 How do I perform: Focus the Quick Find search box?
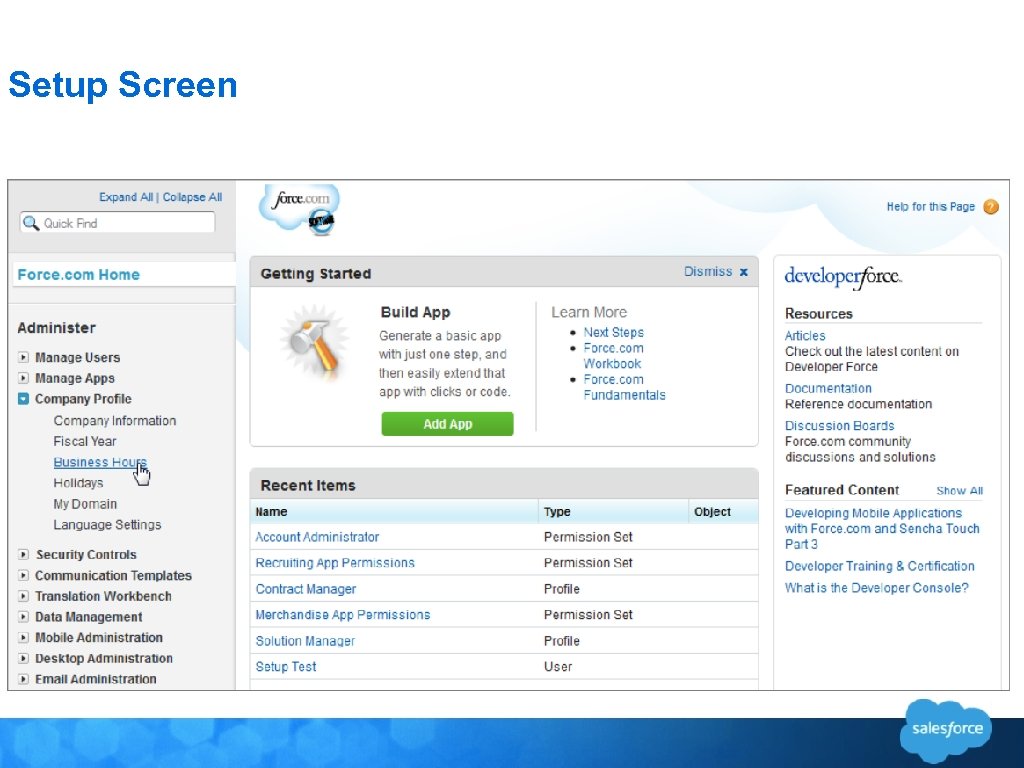tap(118, 223)
